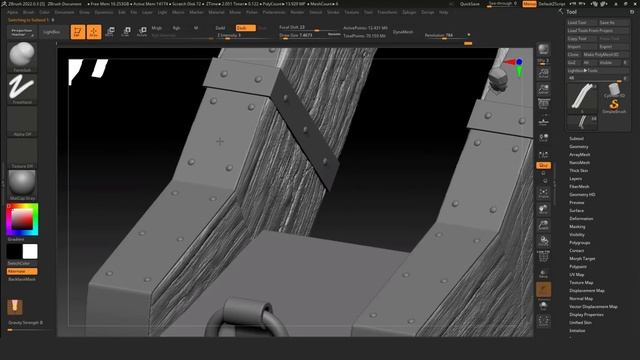Expand the Subtool subpalette

pos(576,139)
